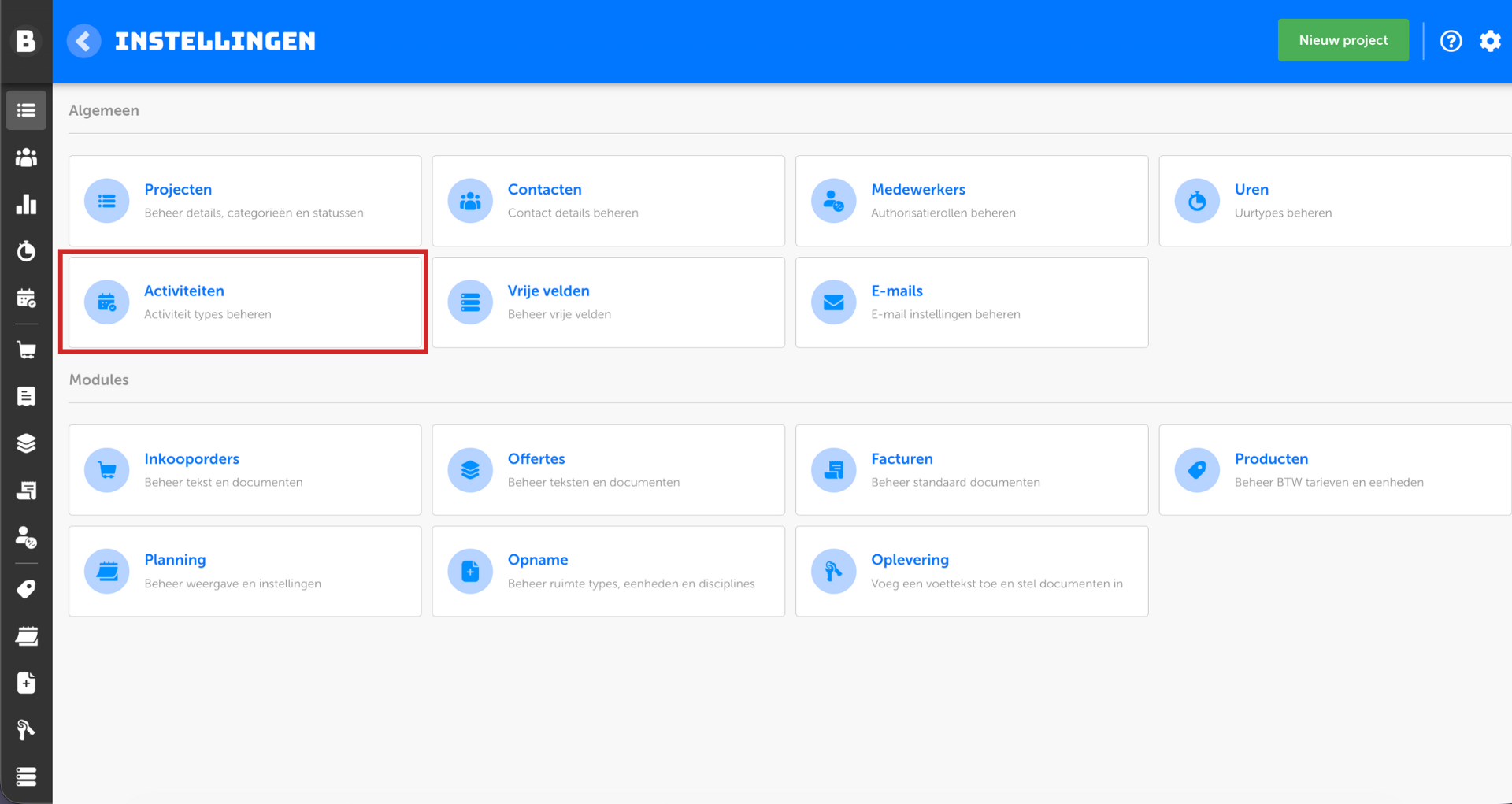The height and width of the screenshot is (804, 1512).
Task: Open the document icon in sidebar
Action: [x=26, y=396]
